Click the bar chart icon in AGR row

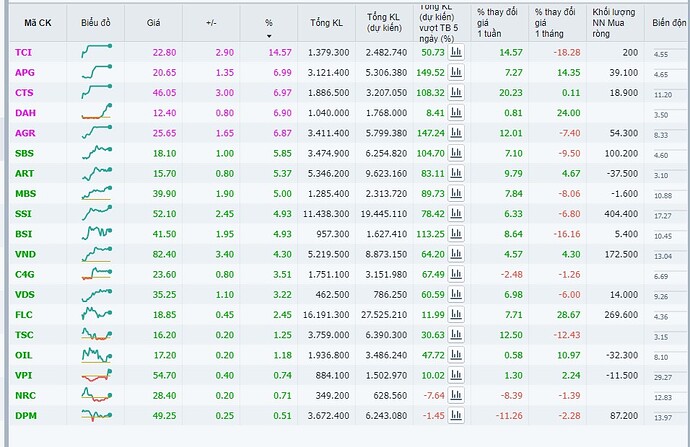click(456, 133)
